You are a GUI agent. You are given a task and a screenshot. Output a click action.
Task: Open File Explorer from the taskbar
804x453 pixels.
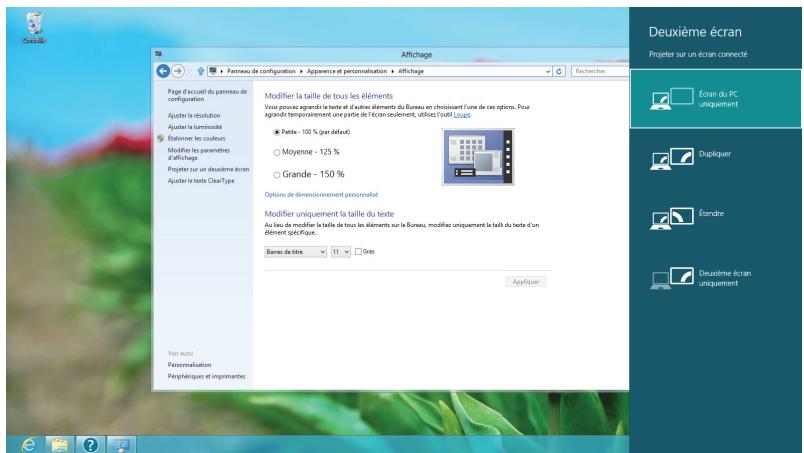[59, 444]
